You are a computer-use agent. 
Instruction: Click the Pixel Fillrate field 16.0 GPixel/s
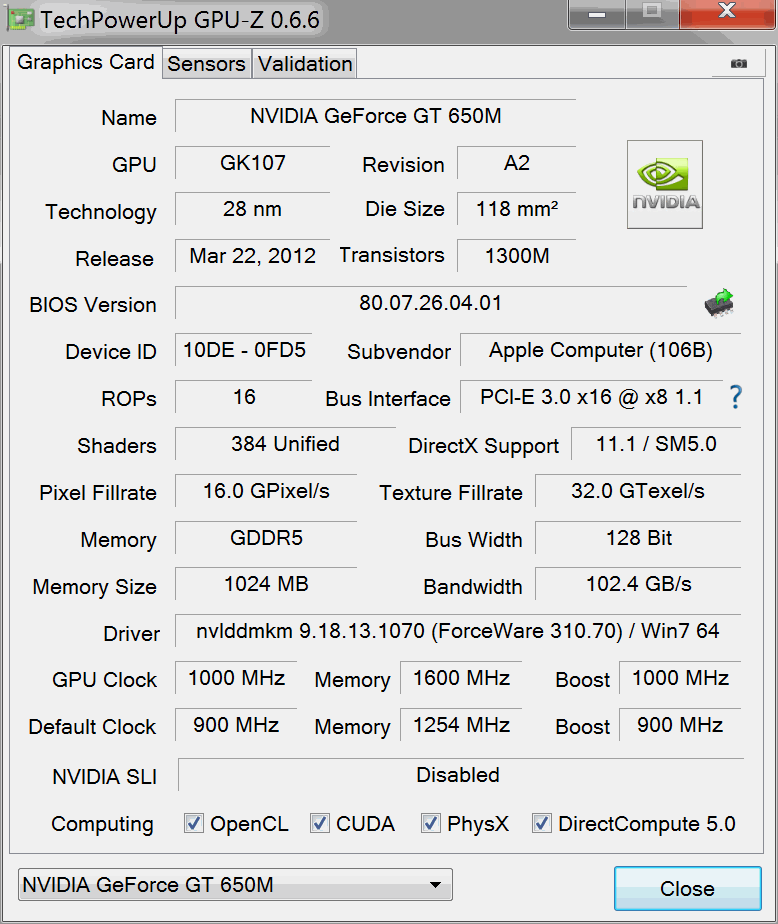(x=266, y=491)
